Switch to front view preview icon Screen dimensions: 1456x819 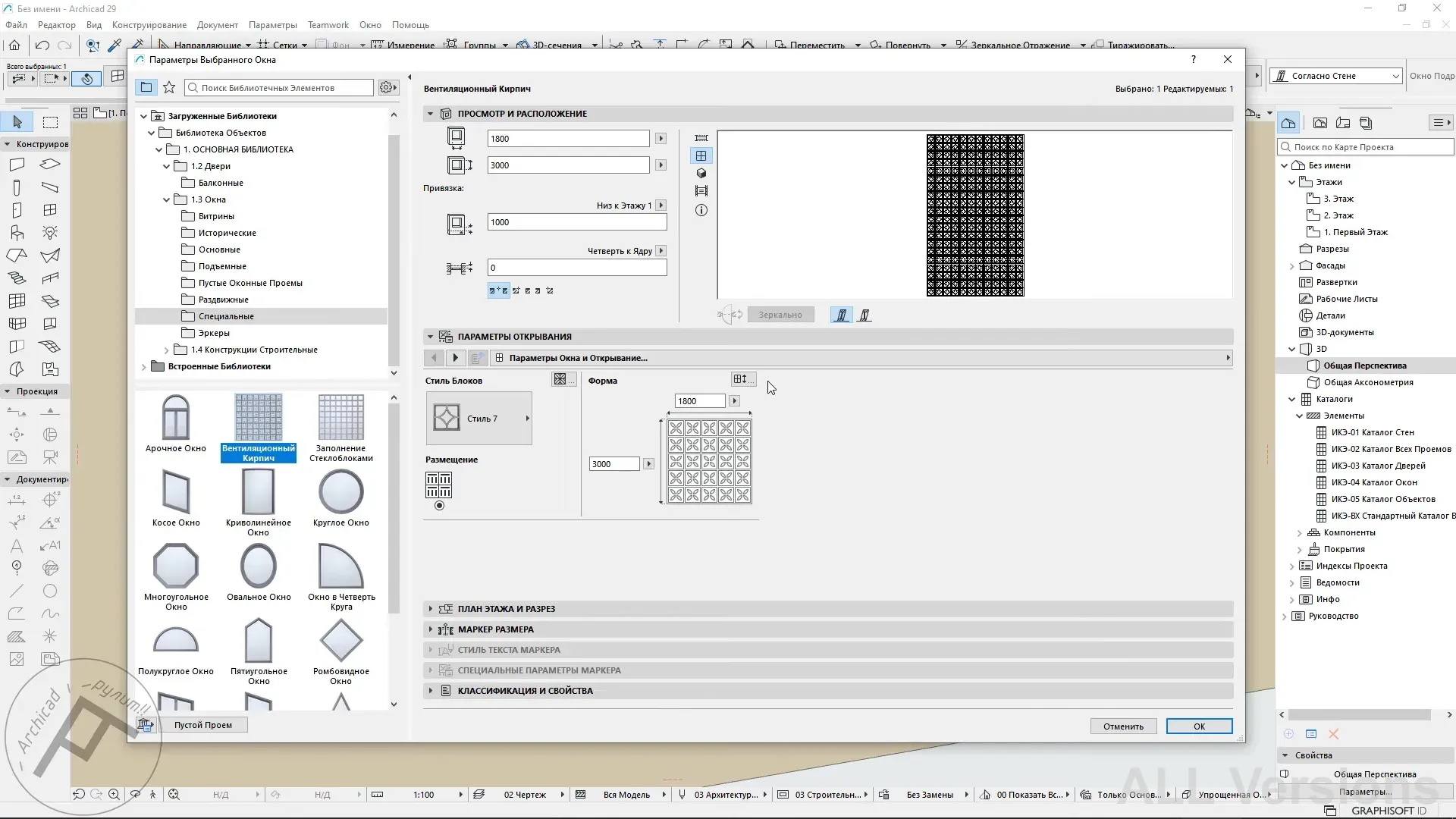(701, 155)
